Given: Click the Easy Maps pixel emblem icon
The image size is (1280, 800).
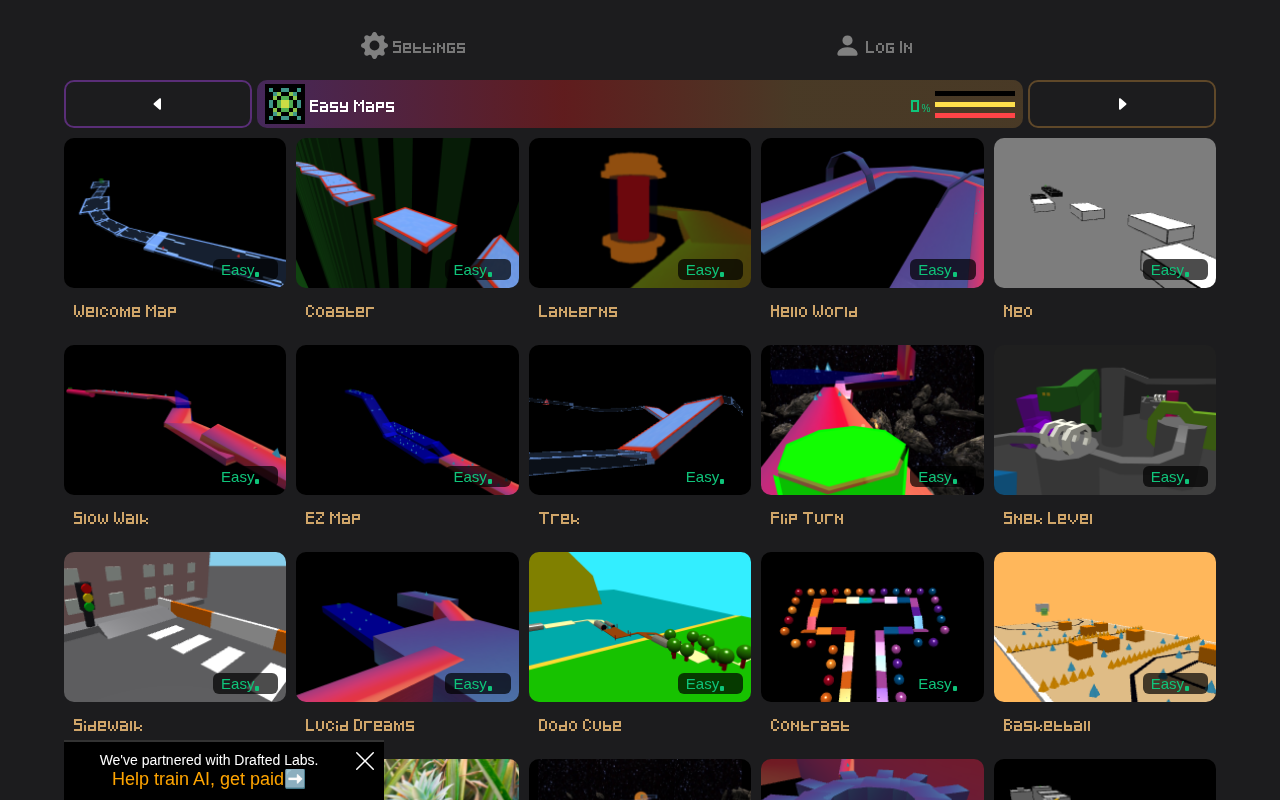Looking at the screenshot, I should tap(285, 104).
